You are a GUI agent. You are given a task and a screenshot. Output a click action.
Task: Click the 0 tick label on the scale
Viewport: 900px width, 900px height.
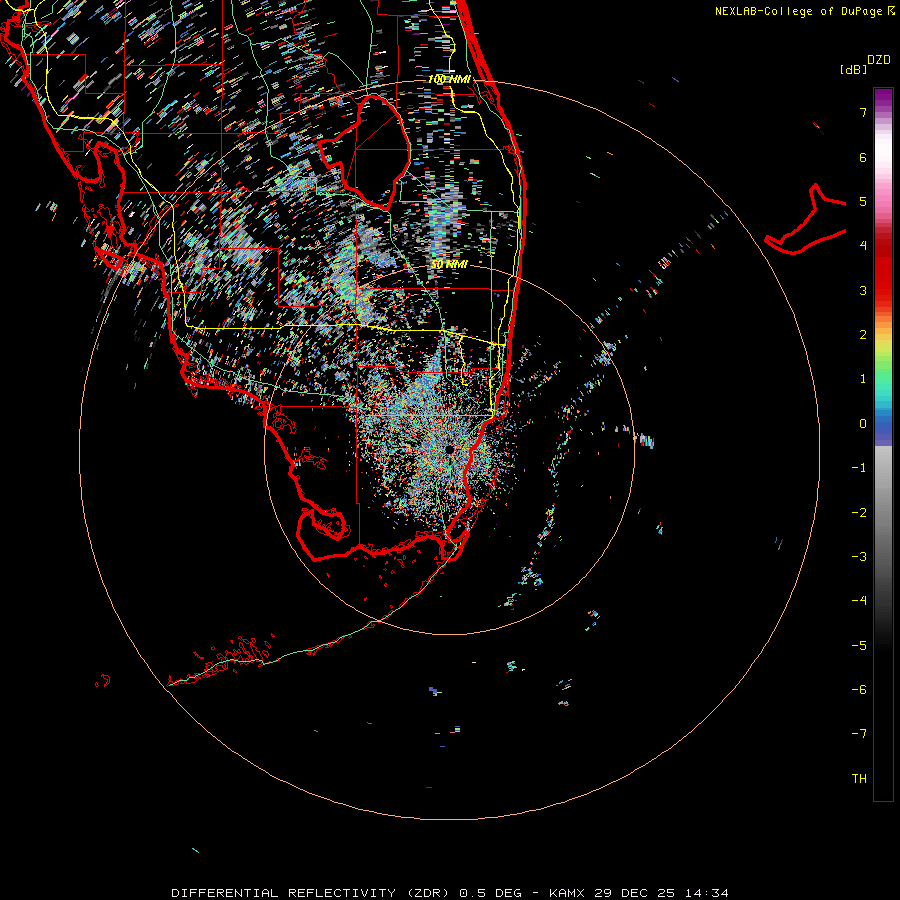(862, 424)
